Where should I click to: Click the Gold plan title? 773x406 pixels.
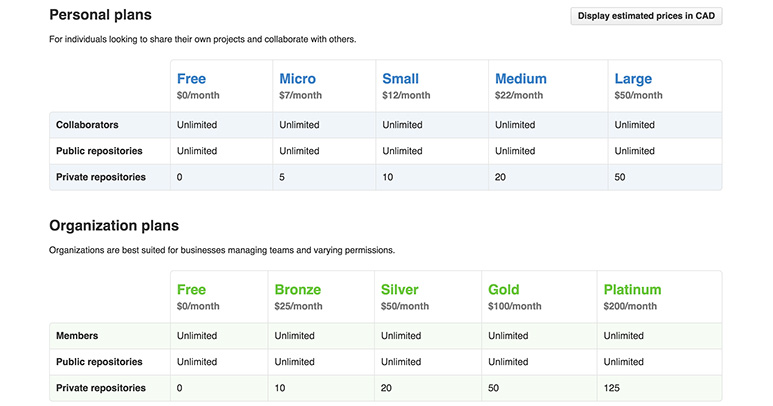(504, 290)
